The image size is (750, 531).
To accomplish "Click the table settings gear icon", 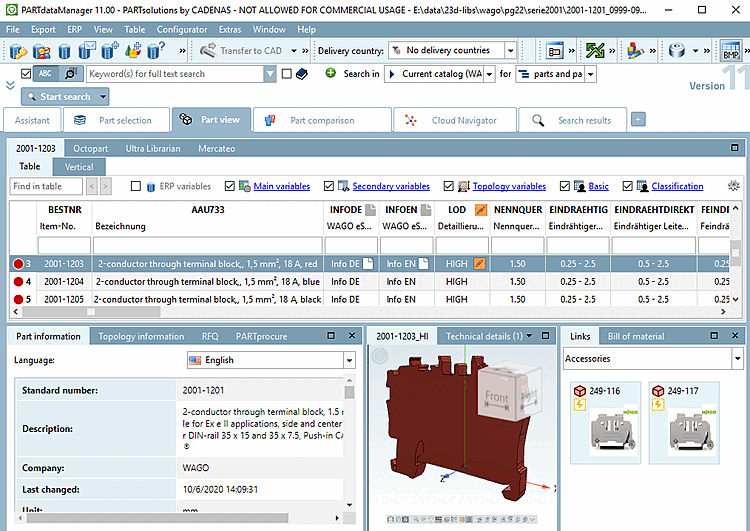I will [x=733, y=186].
